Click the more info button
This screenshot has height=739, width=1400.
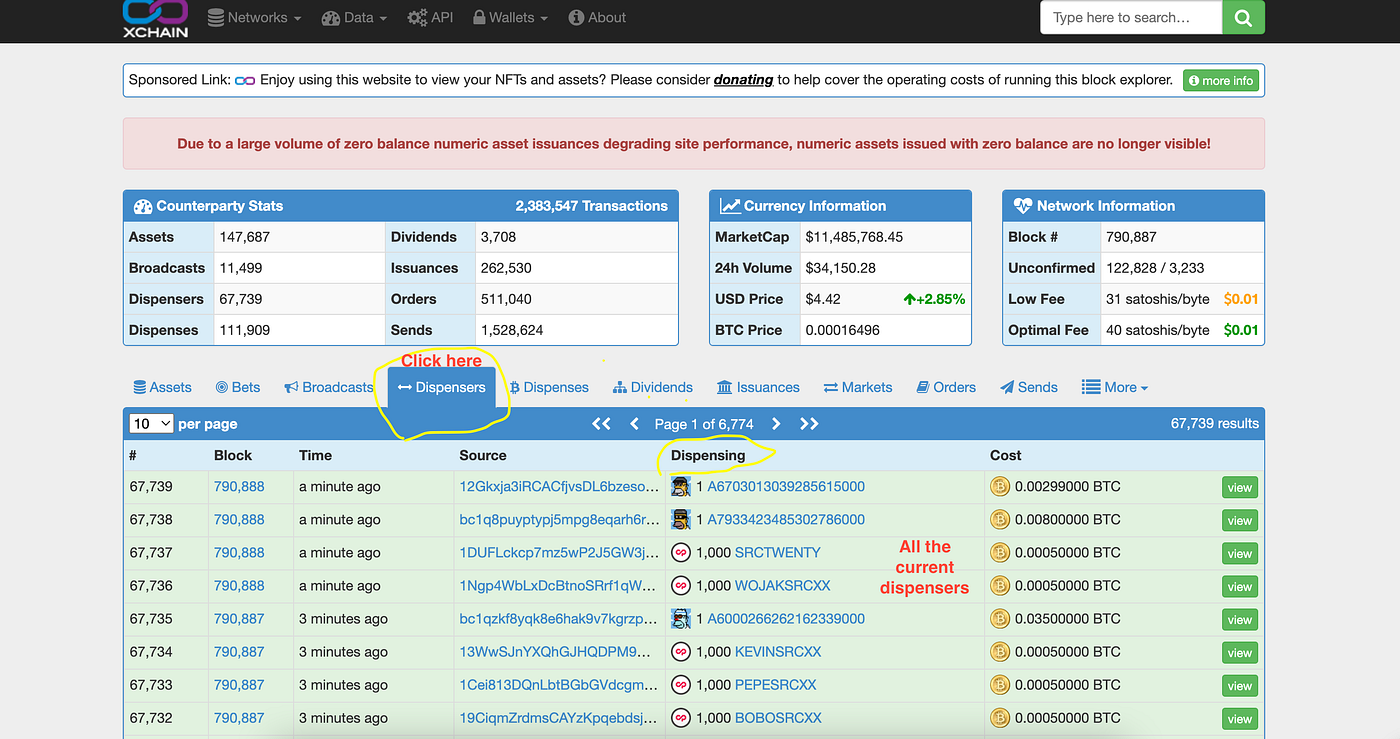coord(1220,80)
